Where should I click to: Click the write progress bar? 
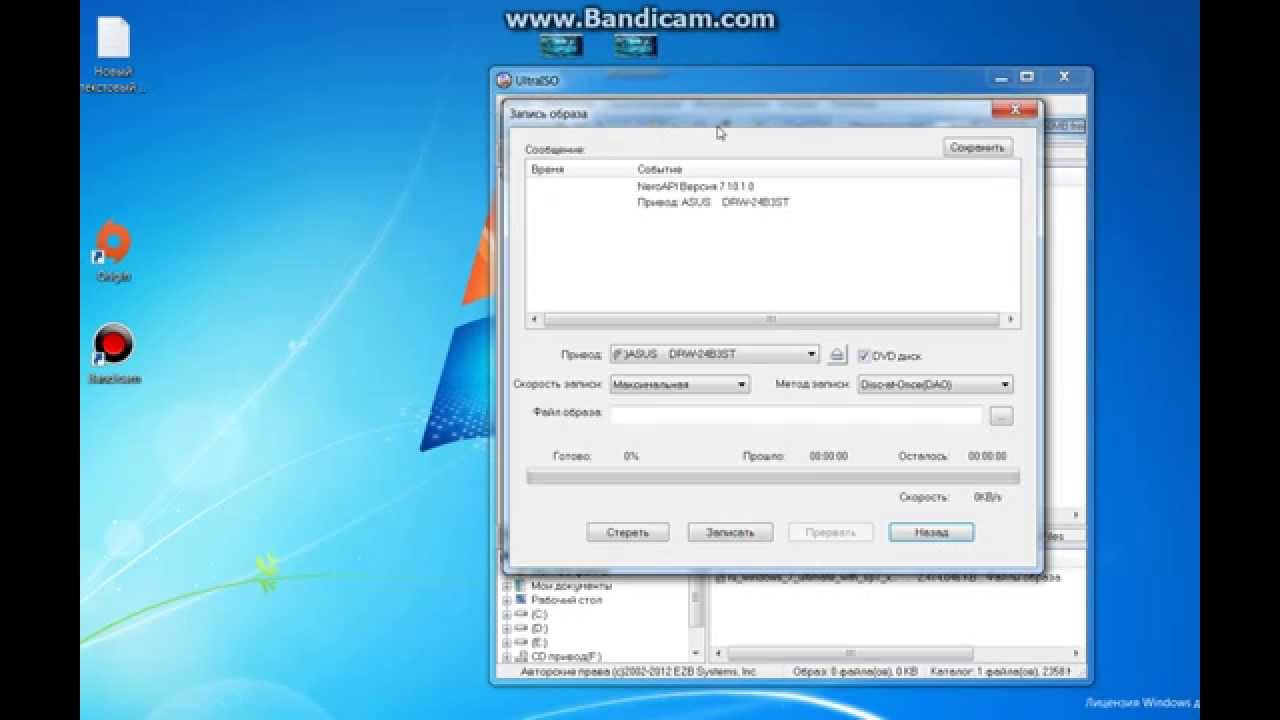coord(773,477)
